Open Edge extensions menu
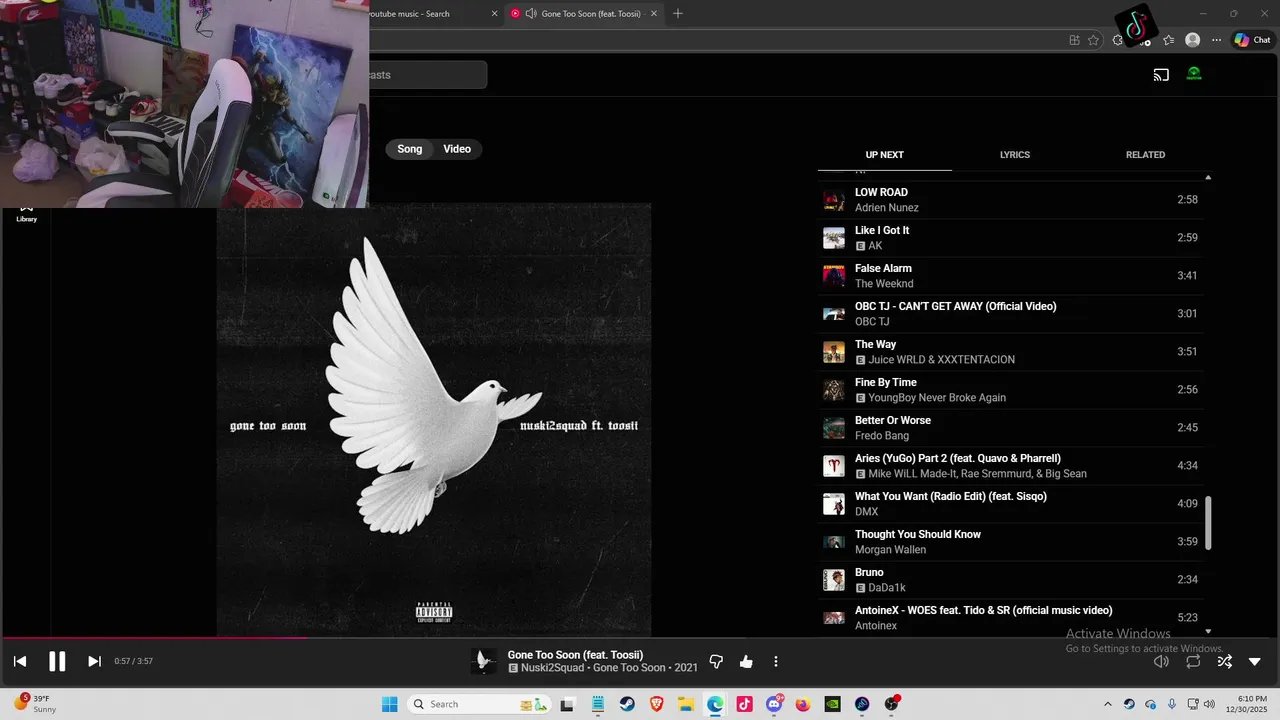The height and width of the screenshot is (720, 1280). pos(1118,40)
